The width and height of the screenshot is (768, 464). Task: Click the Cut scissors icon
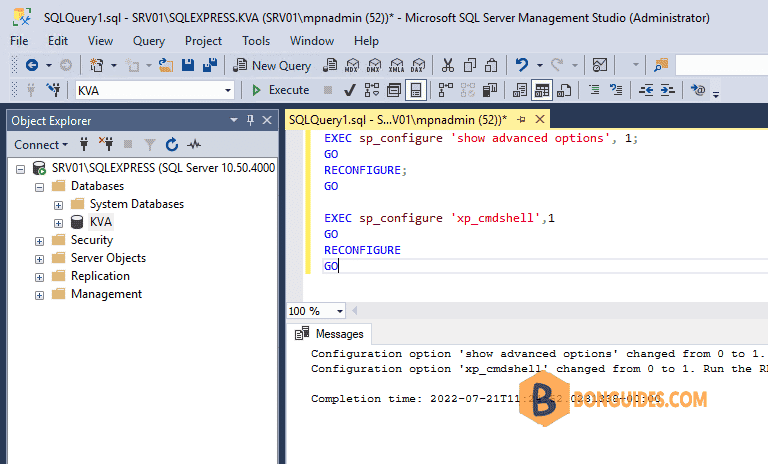pyautogui.click(x=448, y=65)
